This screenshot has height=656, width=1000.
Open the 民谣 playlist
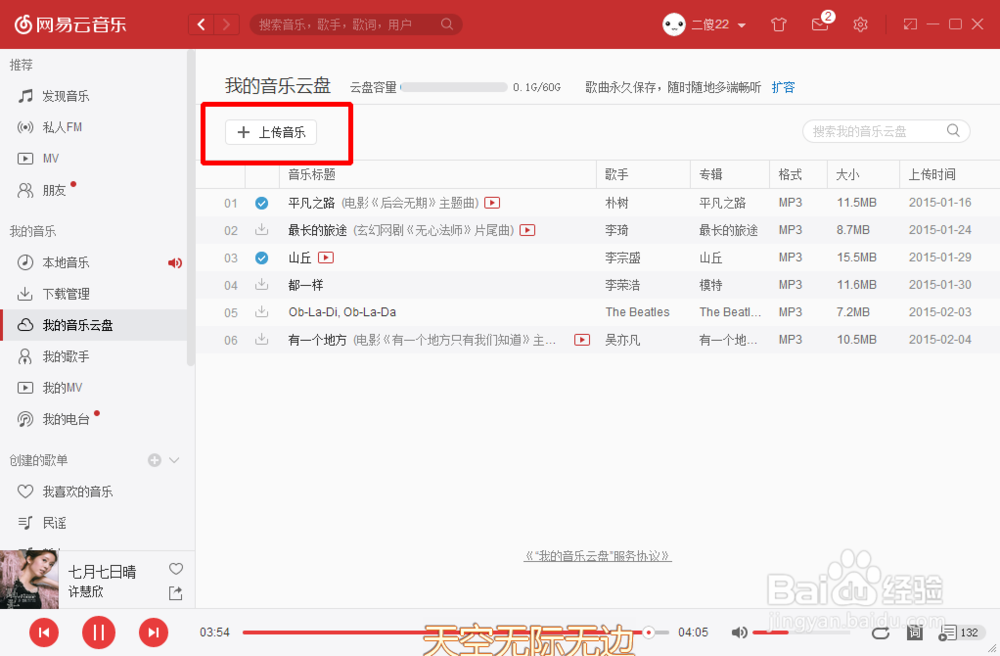pyautogui.click(x=54, y=523)
